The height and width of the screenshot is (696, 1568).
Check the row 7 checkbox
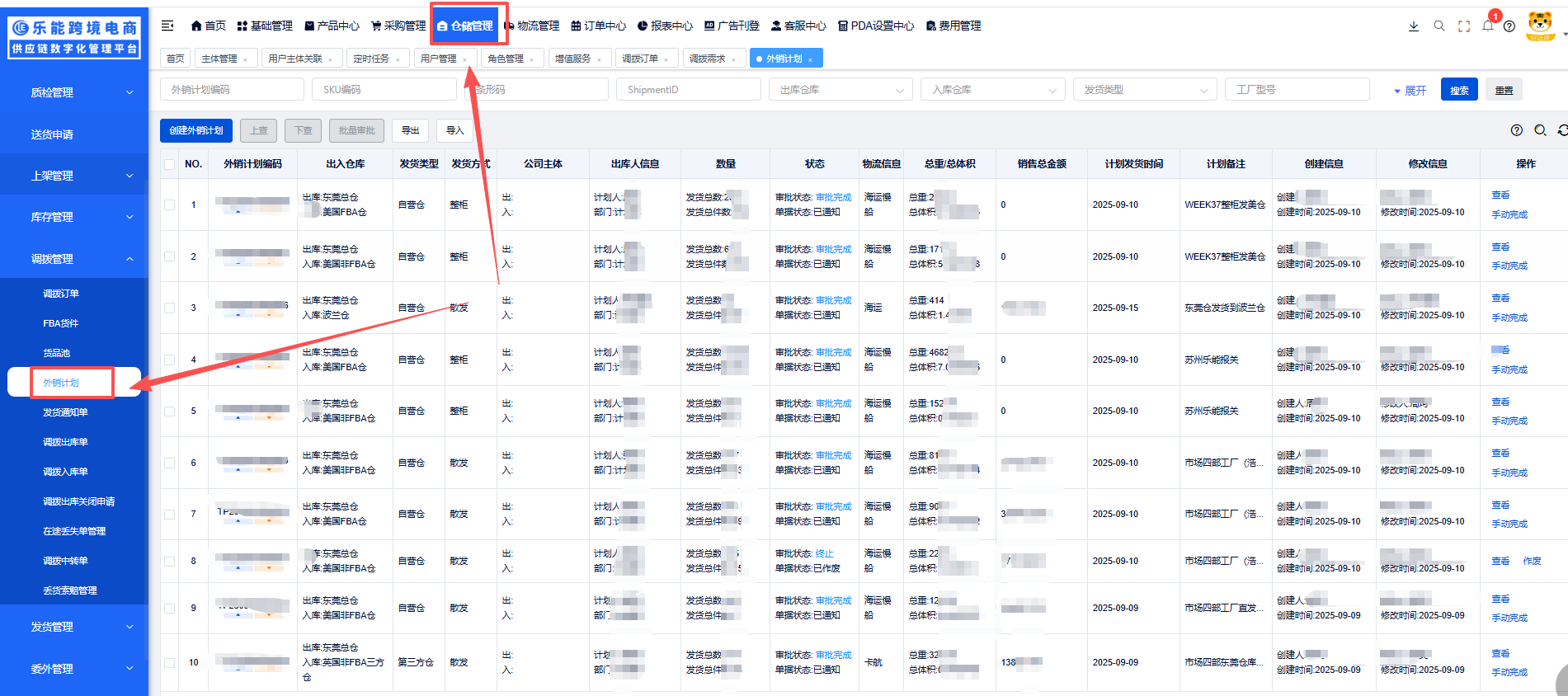(169, 514)
